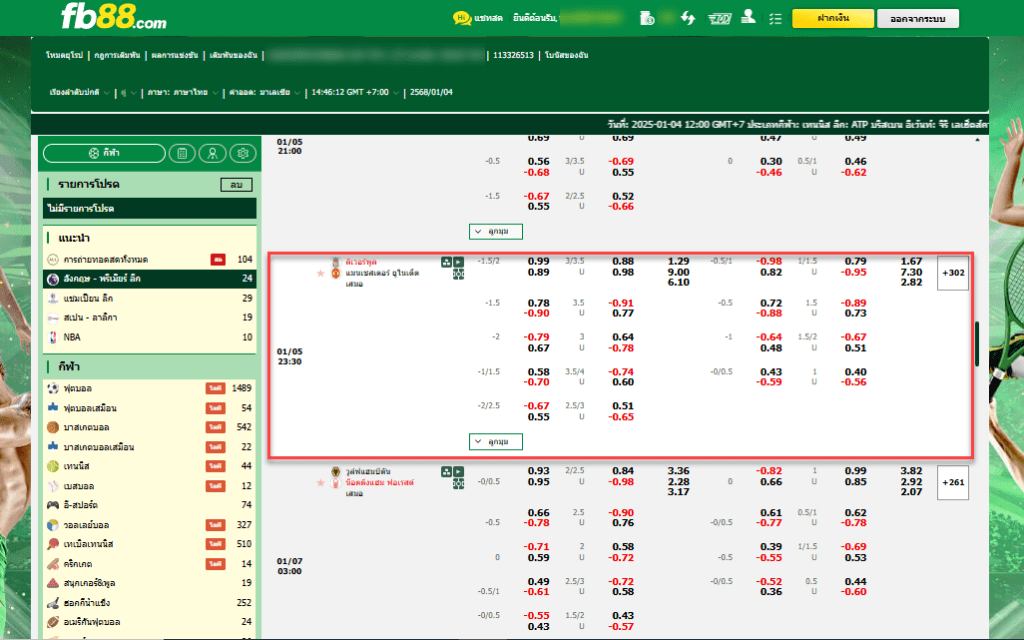Open กฎการเดิมพัน betting rules menu

tap(117, 56)
